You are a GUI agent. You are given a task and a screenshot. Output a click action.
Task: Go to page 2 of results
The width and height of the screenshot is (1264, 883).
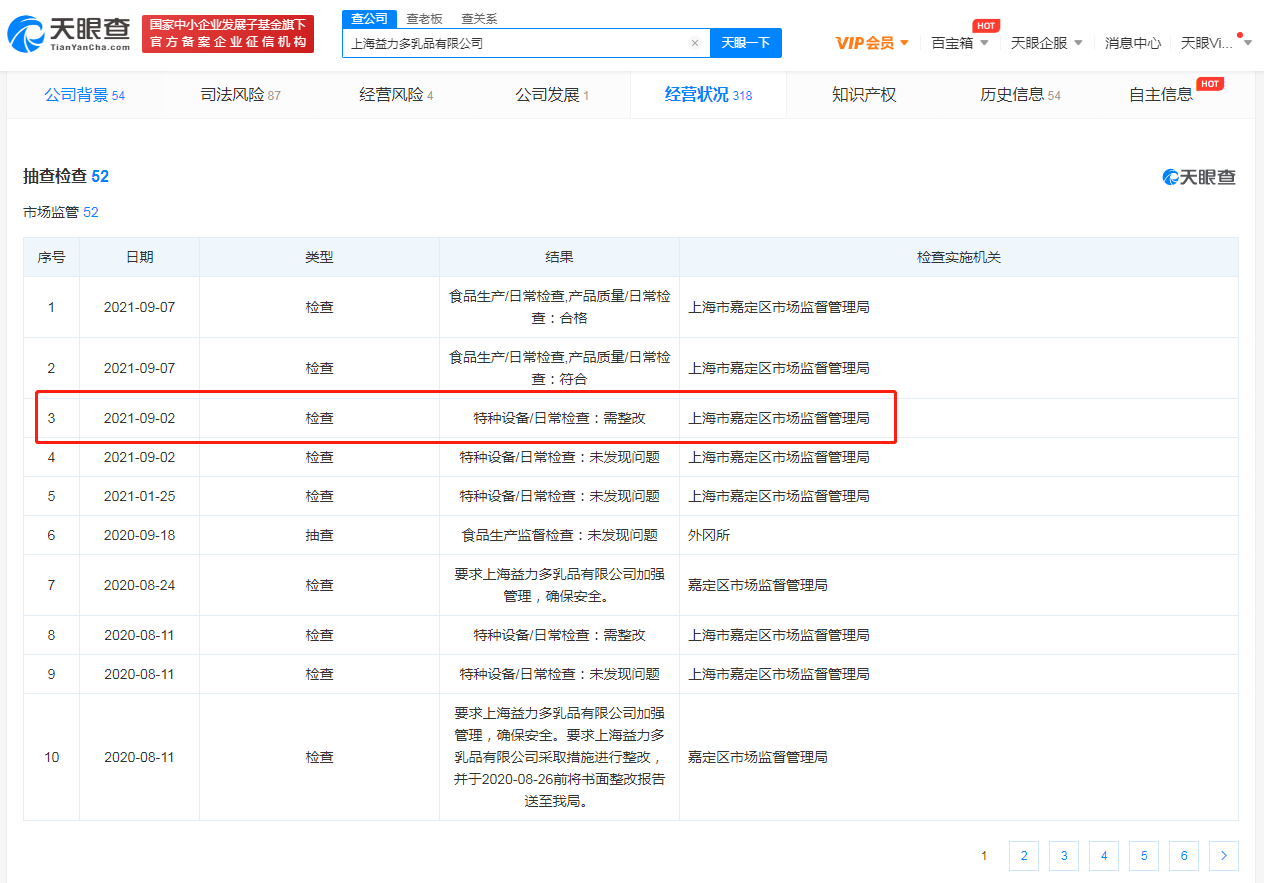click(1024, 856)
